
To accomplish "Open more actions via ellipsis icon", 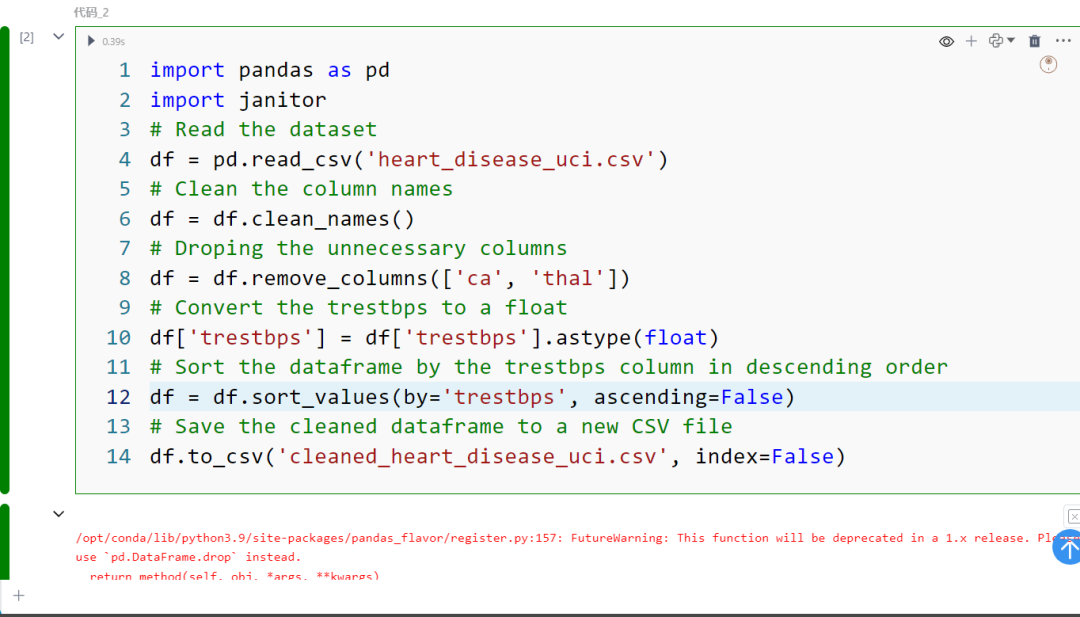I will tap(1063, 41).
